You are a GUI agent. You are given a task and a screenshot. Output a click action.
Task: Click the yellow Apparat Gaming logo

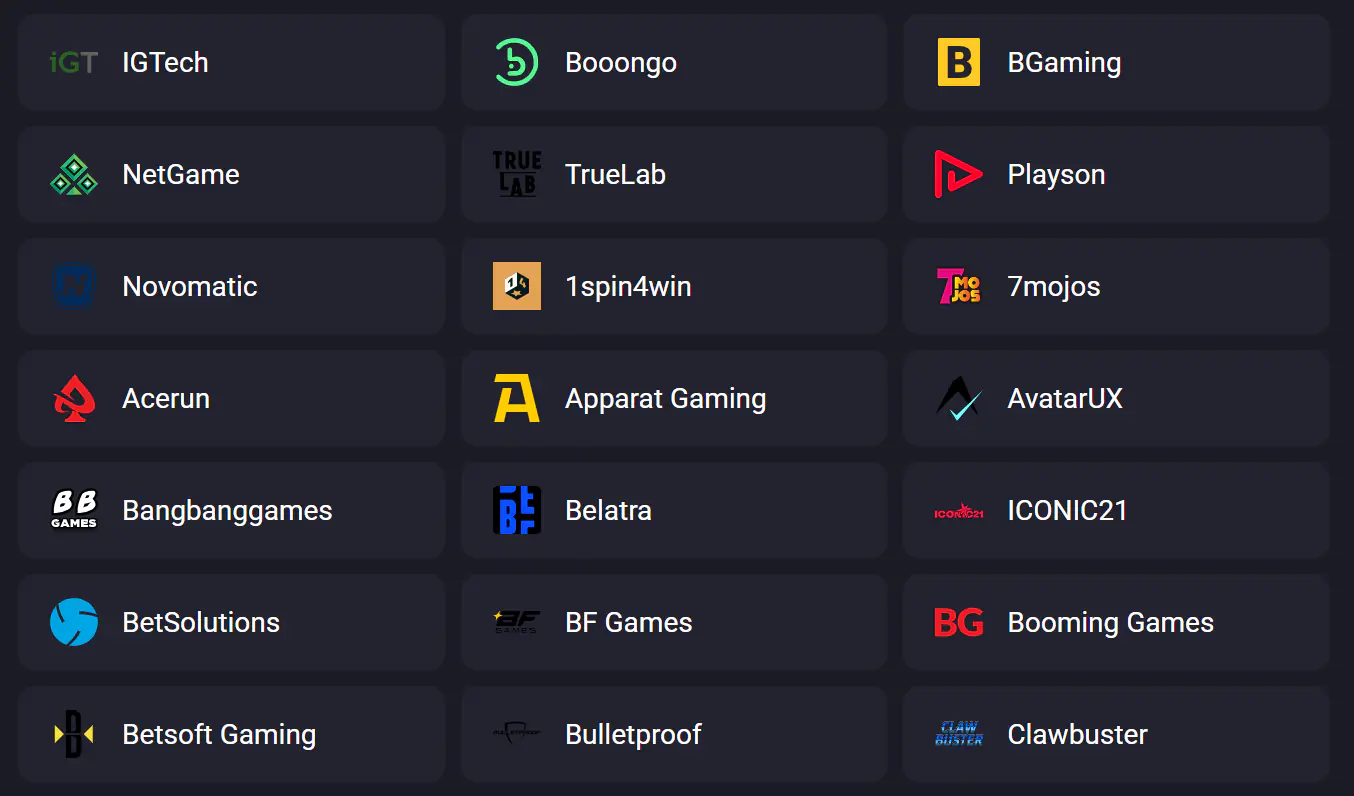pyautogui.click(x=517, y=399)
